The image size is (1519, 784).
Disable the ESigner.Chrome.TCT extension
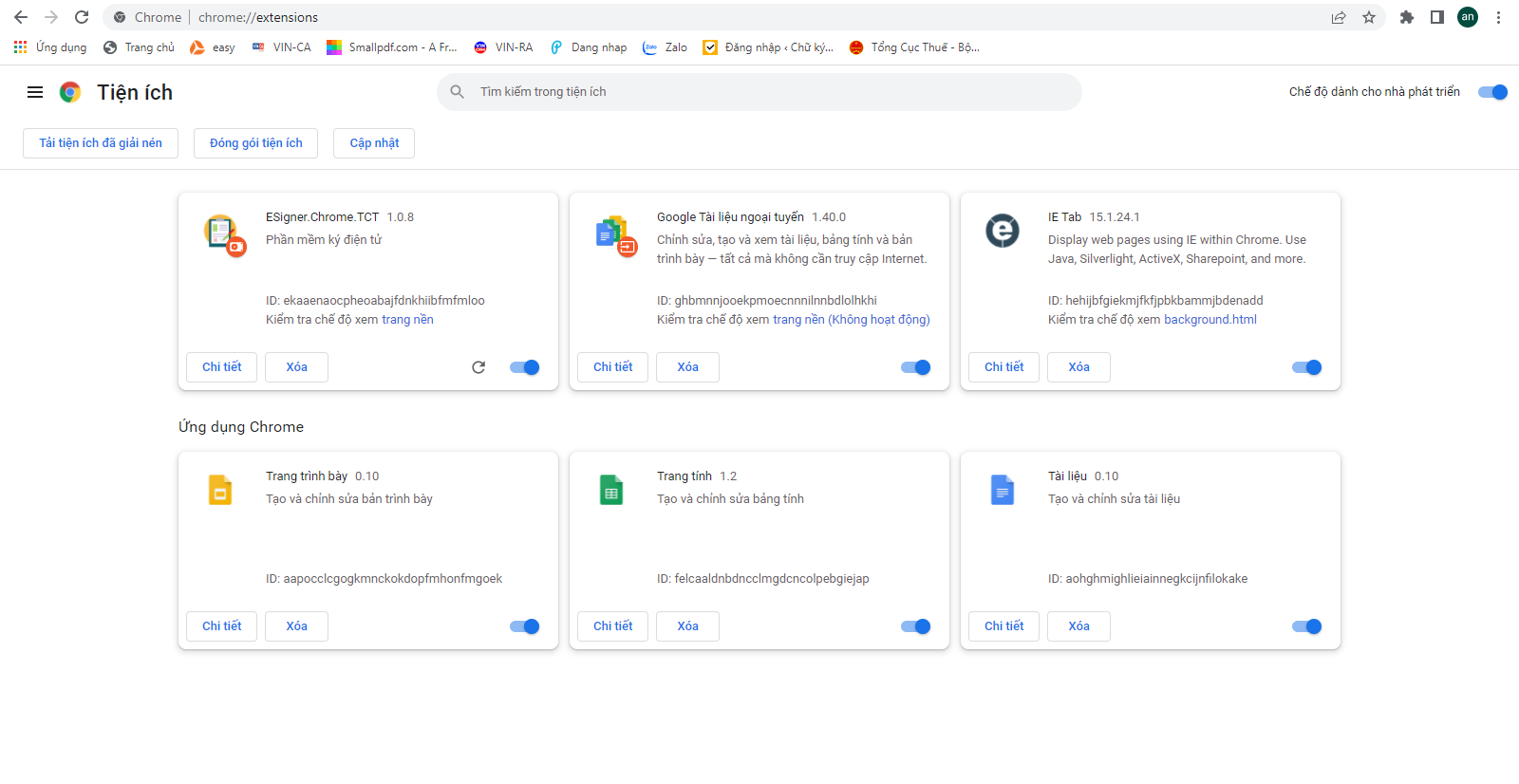click(524, 367)
